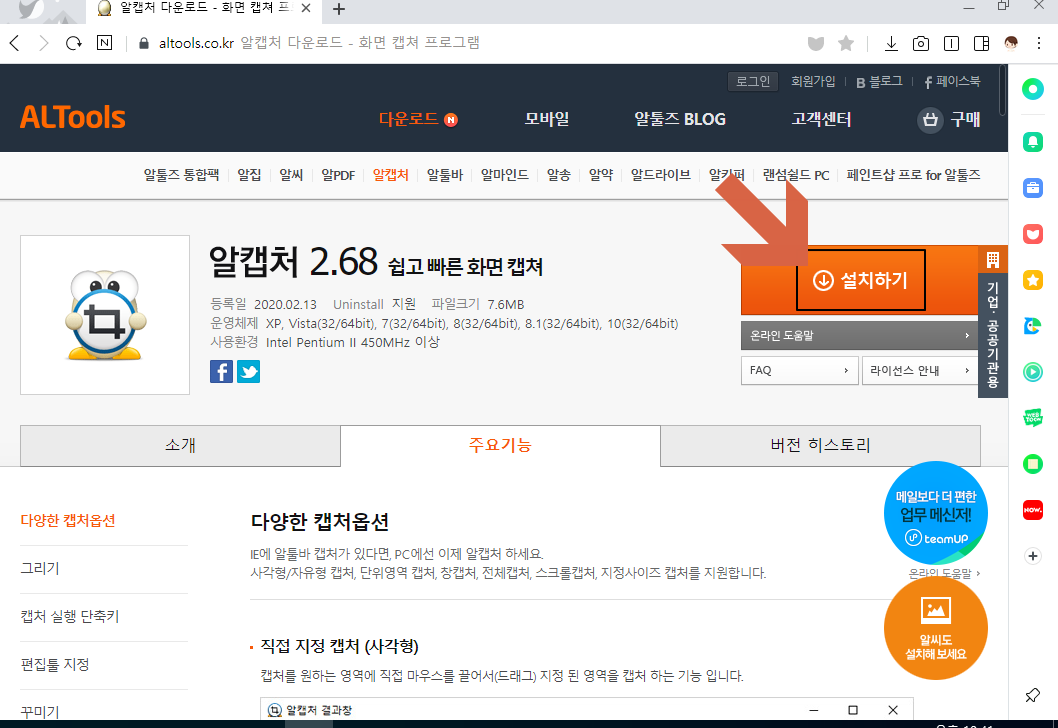Select 페인트샵 프로 for 알툴즈
Screen dimensions: 1058x728
[913, 175]
